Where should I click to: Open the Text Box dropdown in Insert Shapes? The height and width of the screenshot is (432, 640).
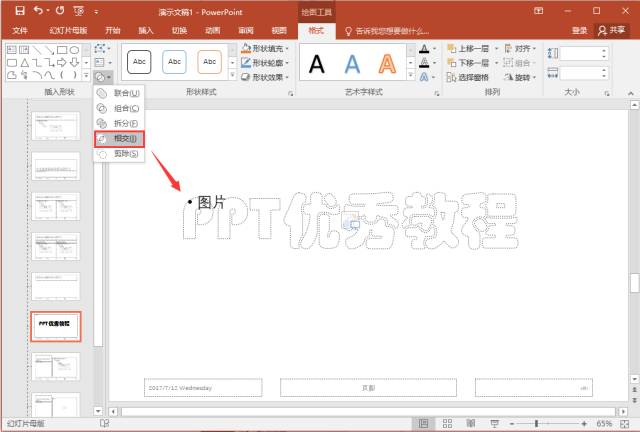102,62
